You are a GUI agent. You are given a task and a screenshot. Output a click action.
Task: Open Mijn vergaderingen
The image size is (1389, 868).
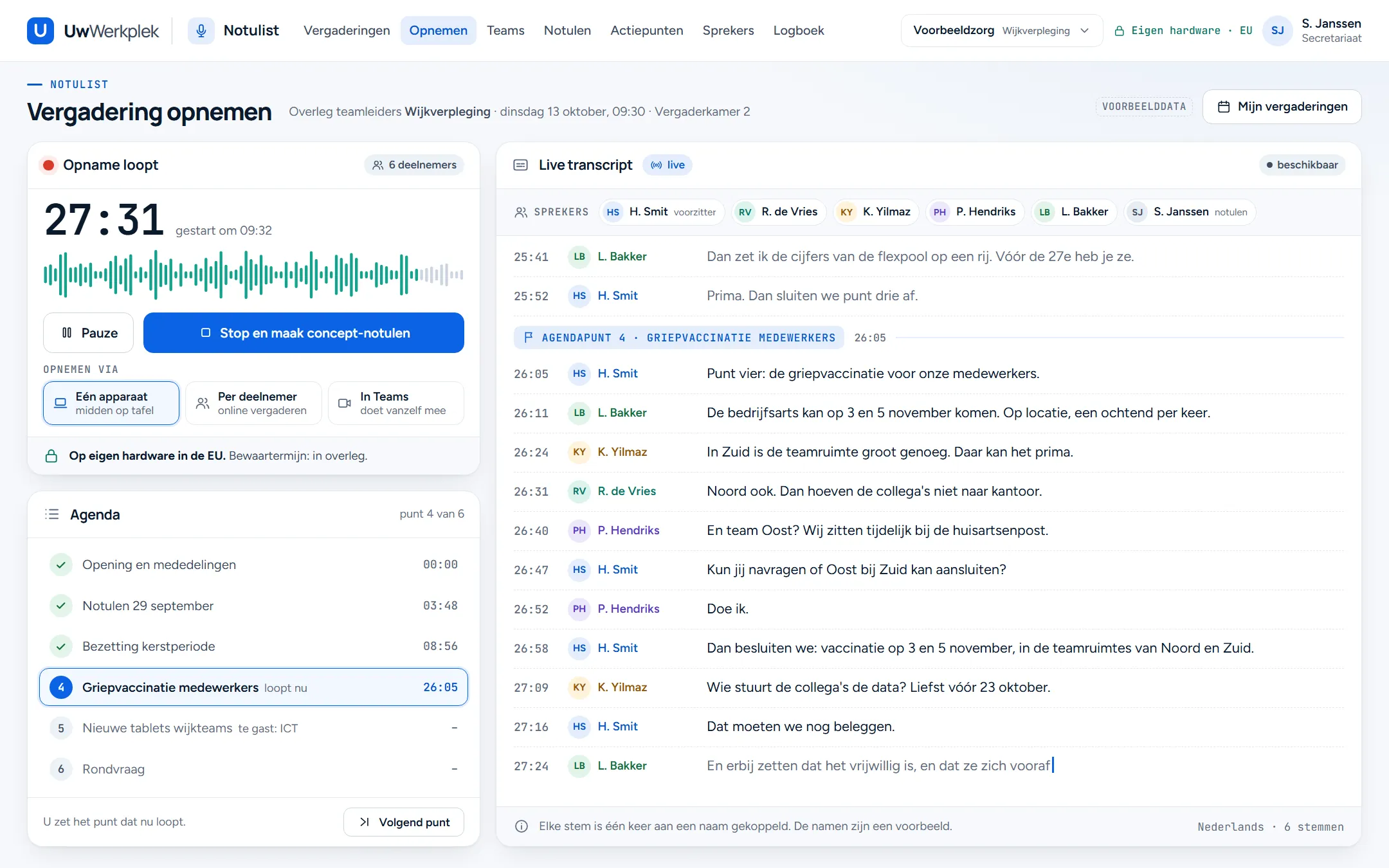tap(1282, 107)
